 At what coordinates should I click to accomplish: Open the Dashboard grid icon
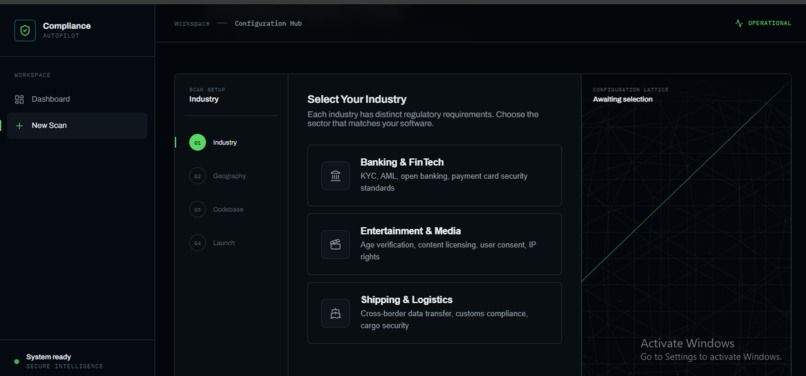pos(20,99)
